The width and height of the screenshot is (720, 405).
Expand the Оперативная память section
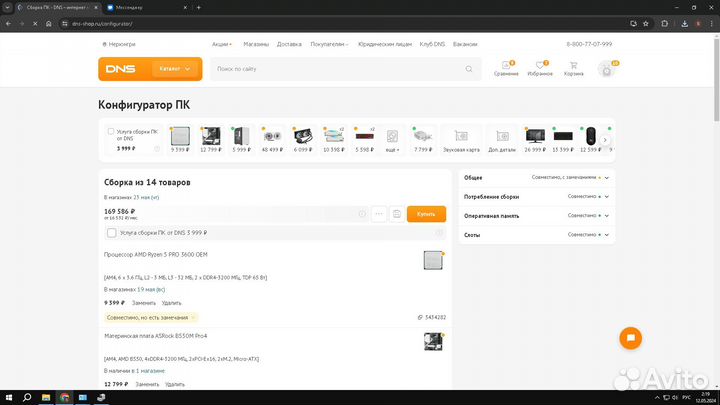point(536,216)
